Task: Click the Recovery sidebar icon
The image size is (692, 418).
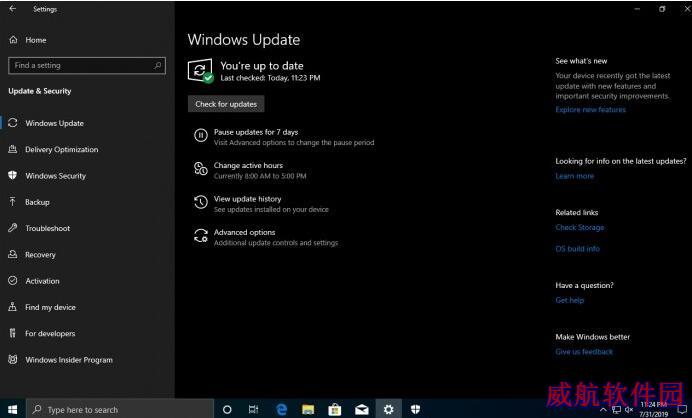Action: [x=13, y=254]
